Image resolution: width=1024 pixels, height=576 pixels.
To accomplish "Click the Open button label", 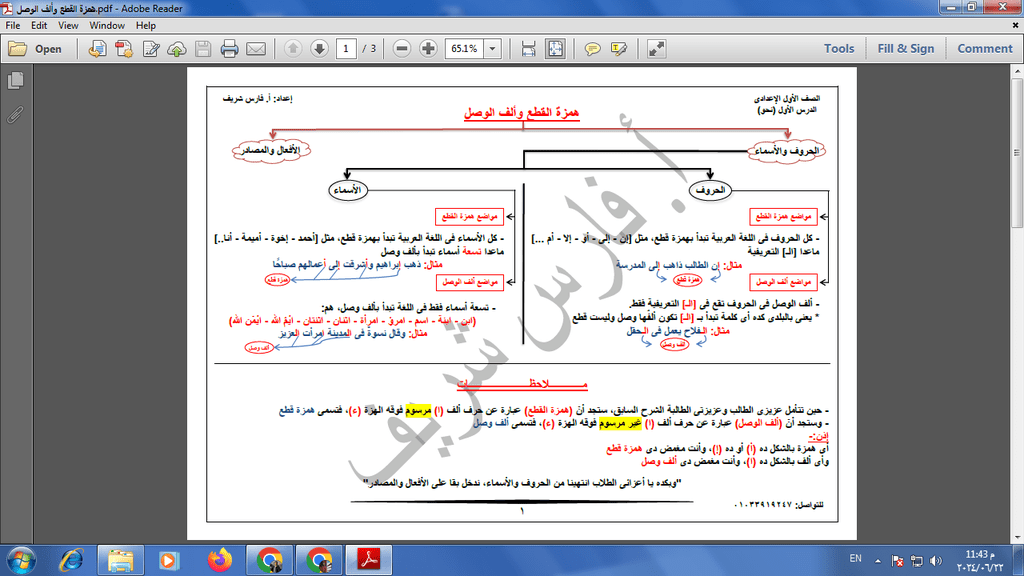I will (x=48, y=49).
